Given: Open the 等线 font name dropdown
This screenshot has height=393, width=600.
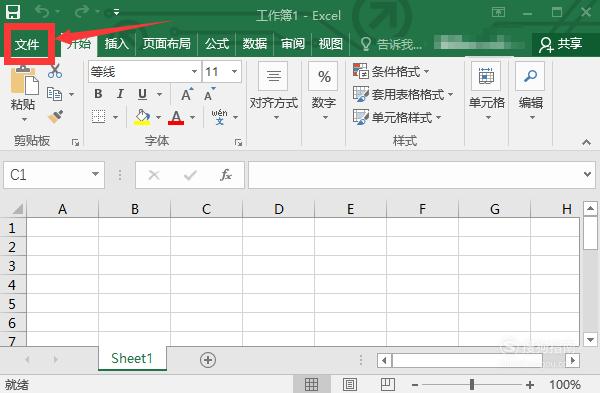Looking at the screenshot, I should coord(194,72).
